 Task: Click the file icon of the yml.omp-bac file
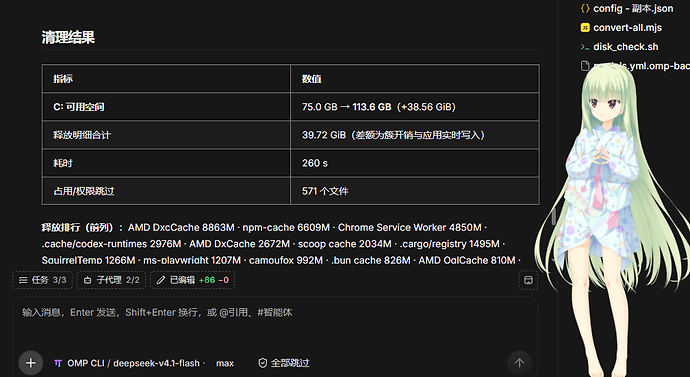click(585, 66)
